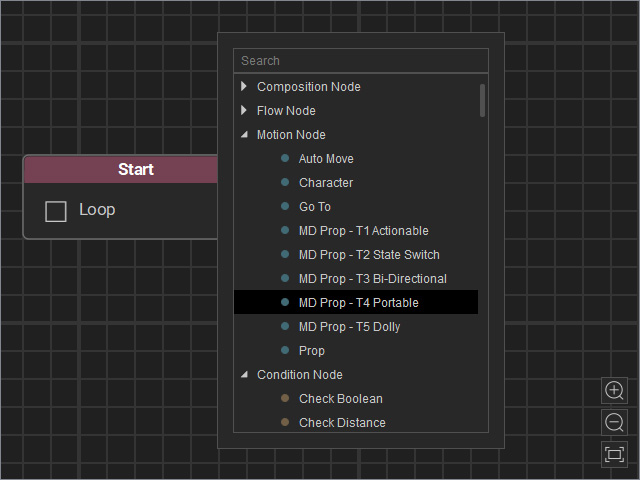This screenshot has height=480, width=640.
Task: Click the teal dot beside Auto Move
Action: pos(285,158)
